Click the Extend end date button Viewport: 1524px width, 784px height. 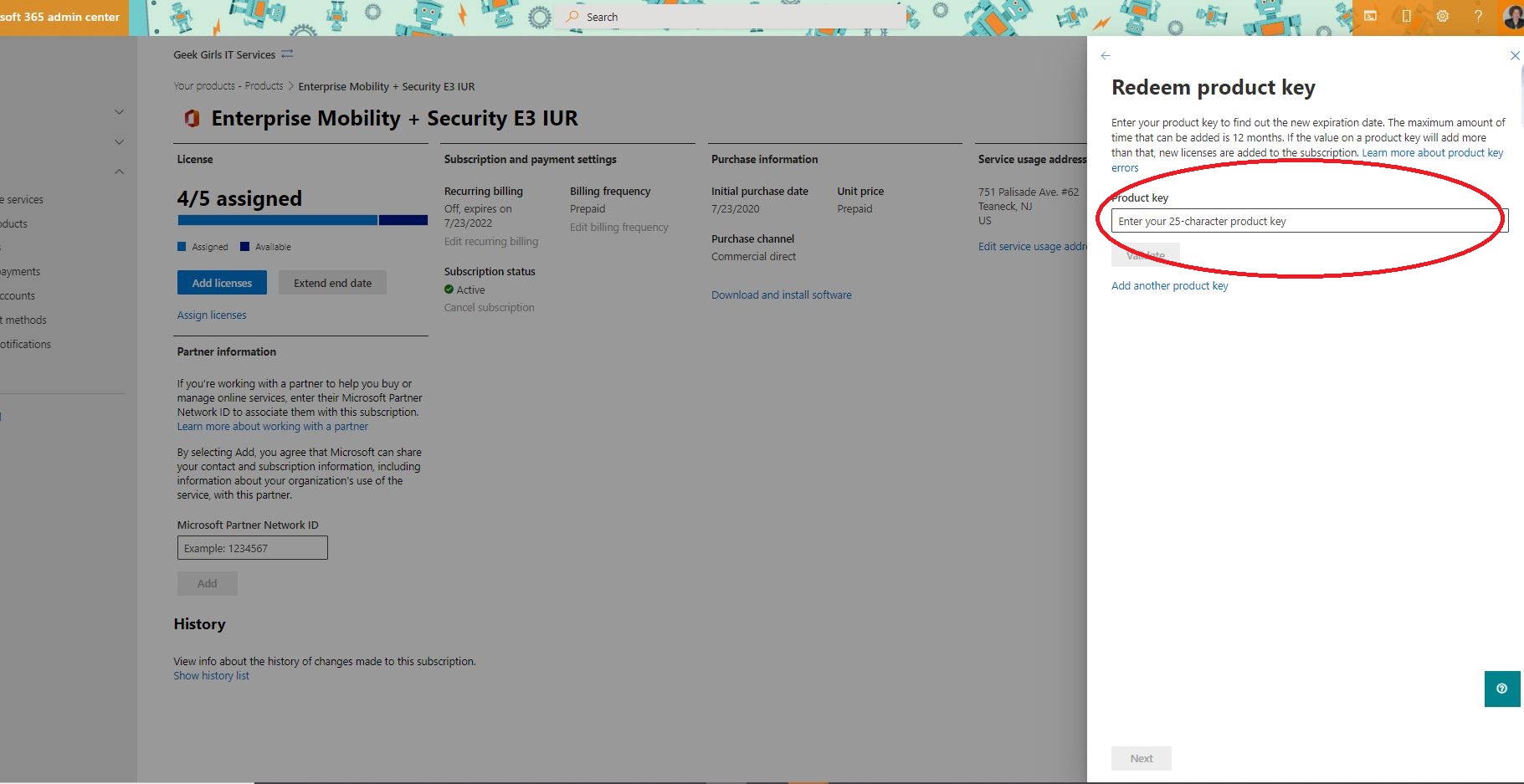(332, 283)
